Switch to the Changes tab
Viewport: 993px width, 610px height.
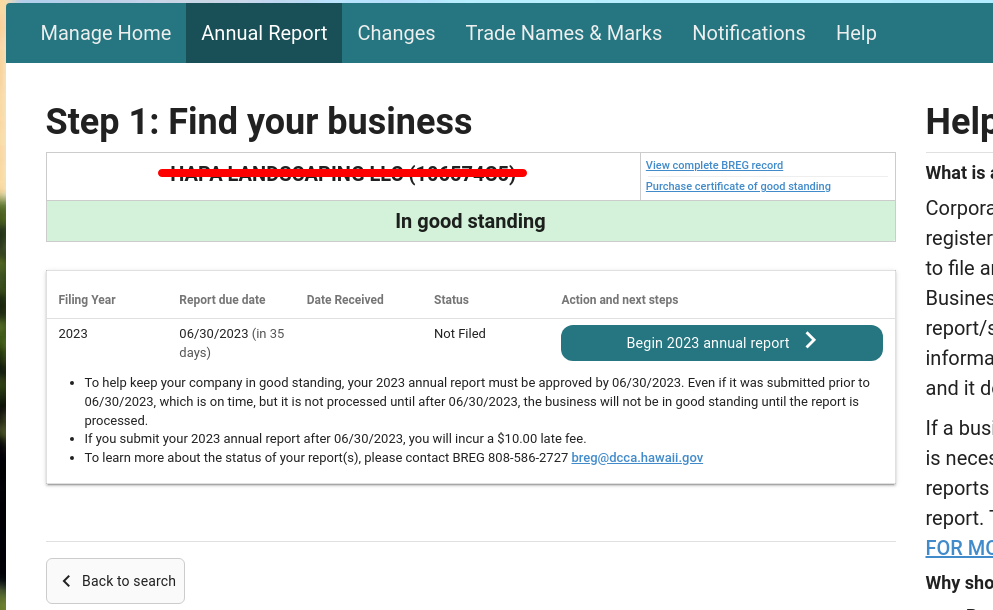click(x=396, y=33)
